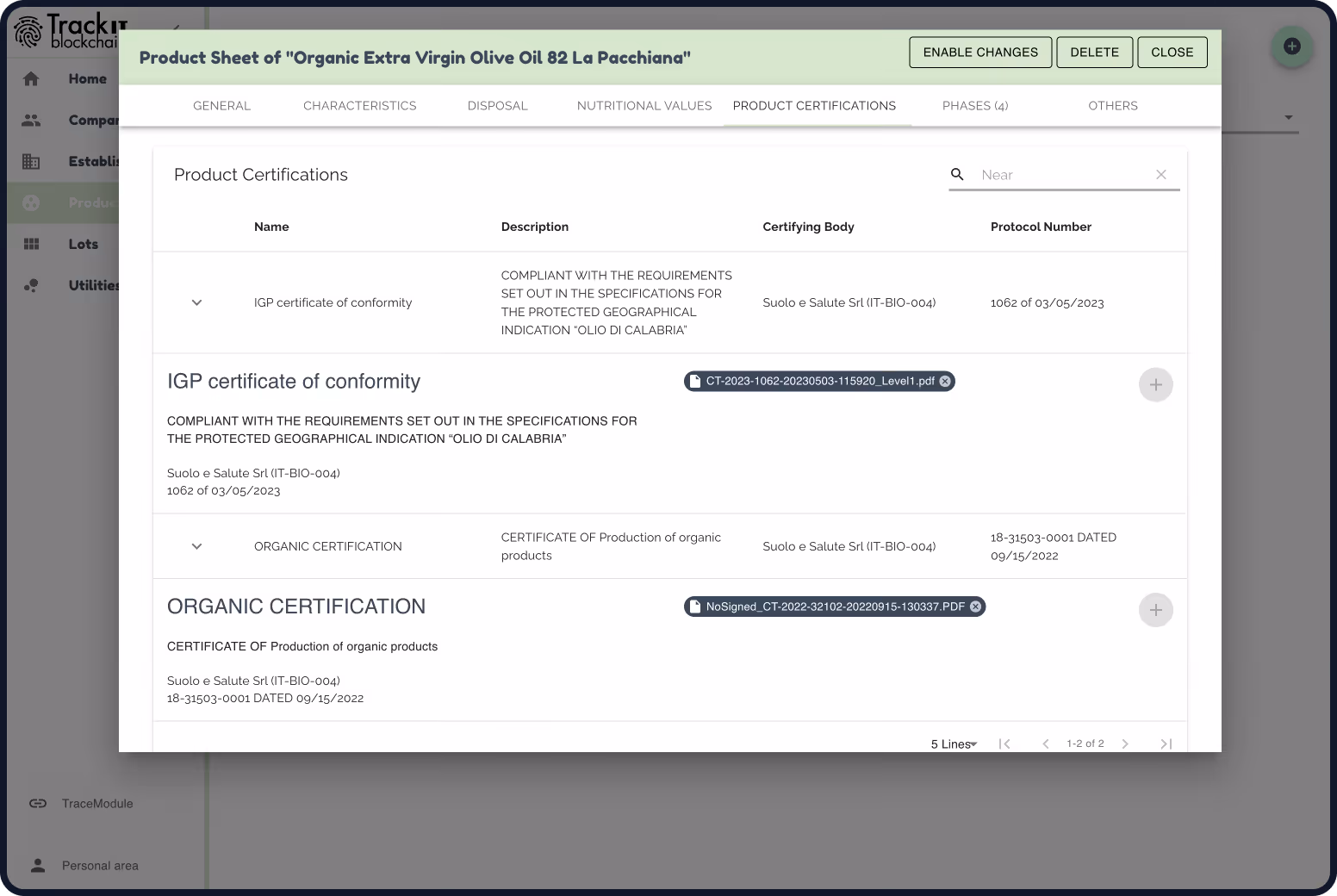The width and height of the screenshot is (1337, 896).
Task: Open the NUTRITIONAL VALUES tab
Action: pyautogui.click(x=644, y=105)
